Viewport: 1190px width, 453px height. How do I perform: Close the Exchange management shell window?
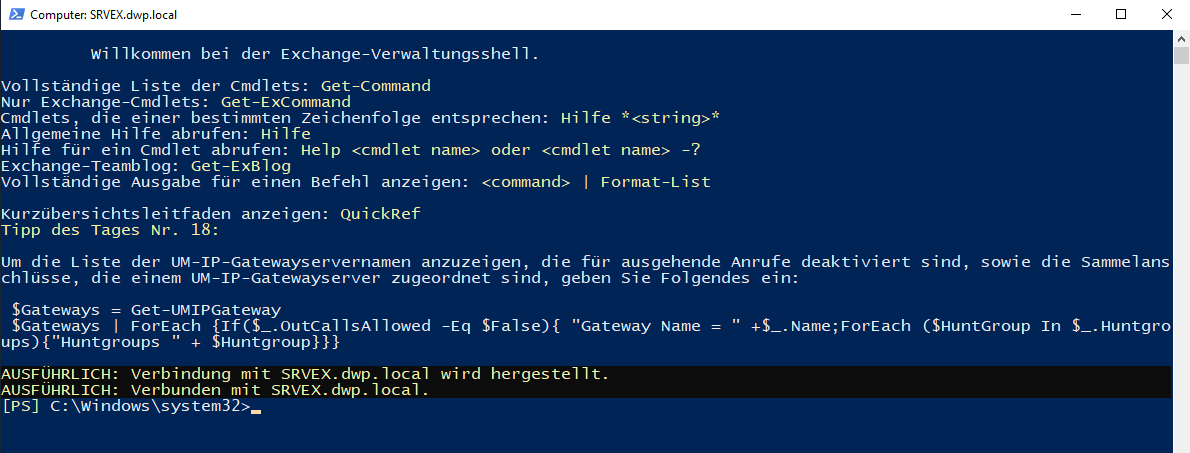[1166, 15]
